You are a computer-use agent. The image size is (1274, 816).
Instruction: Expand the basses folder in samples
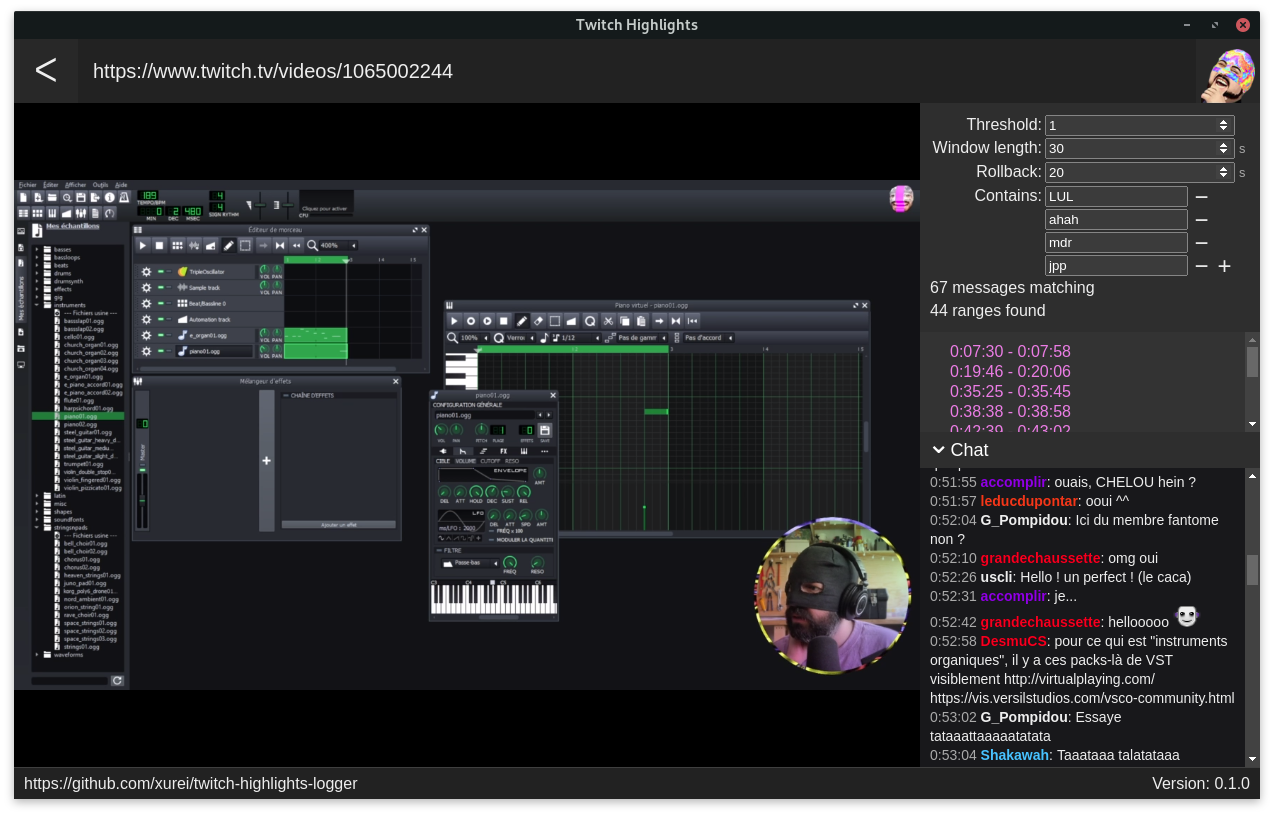[37, 249]
